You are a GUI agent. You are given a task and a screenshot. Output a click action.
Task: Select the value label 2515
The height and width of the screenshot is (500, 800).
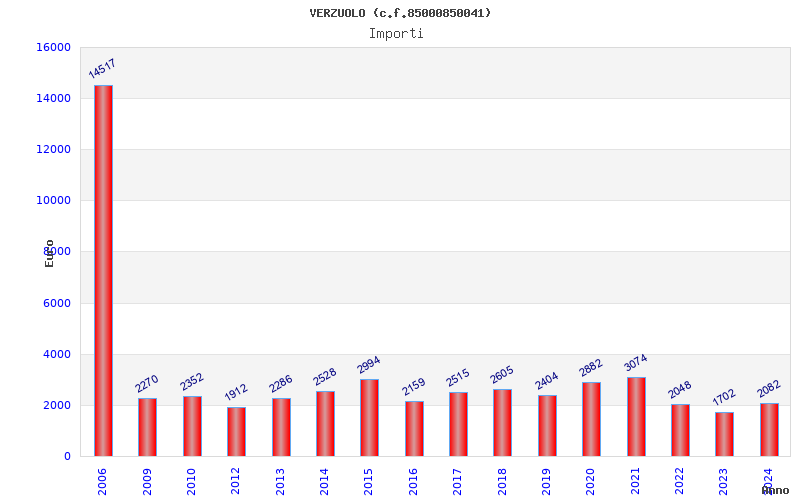tap(458, 378)
